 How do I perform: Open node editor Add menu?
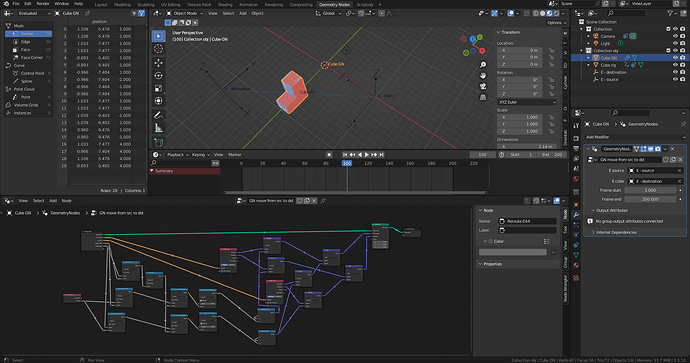pos(53,201)
